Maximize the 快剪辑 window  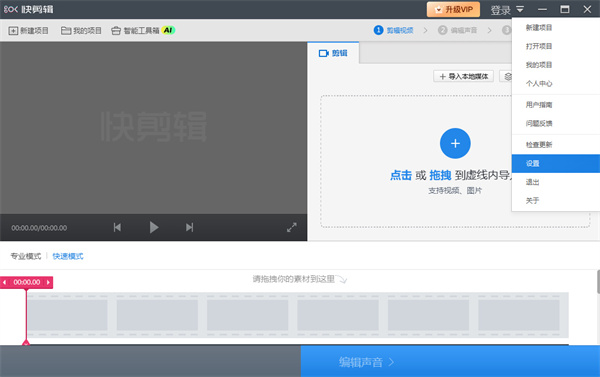pos(565,10)
